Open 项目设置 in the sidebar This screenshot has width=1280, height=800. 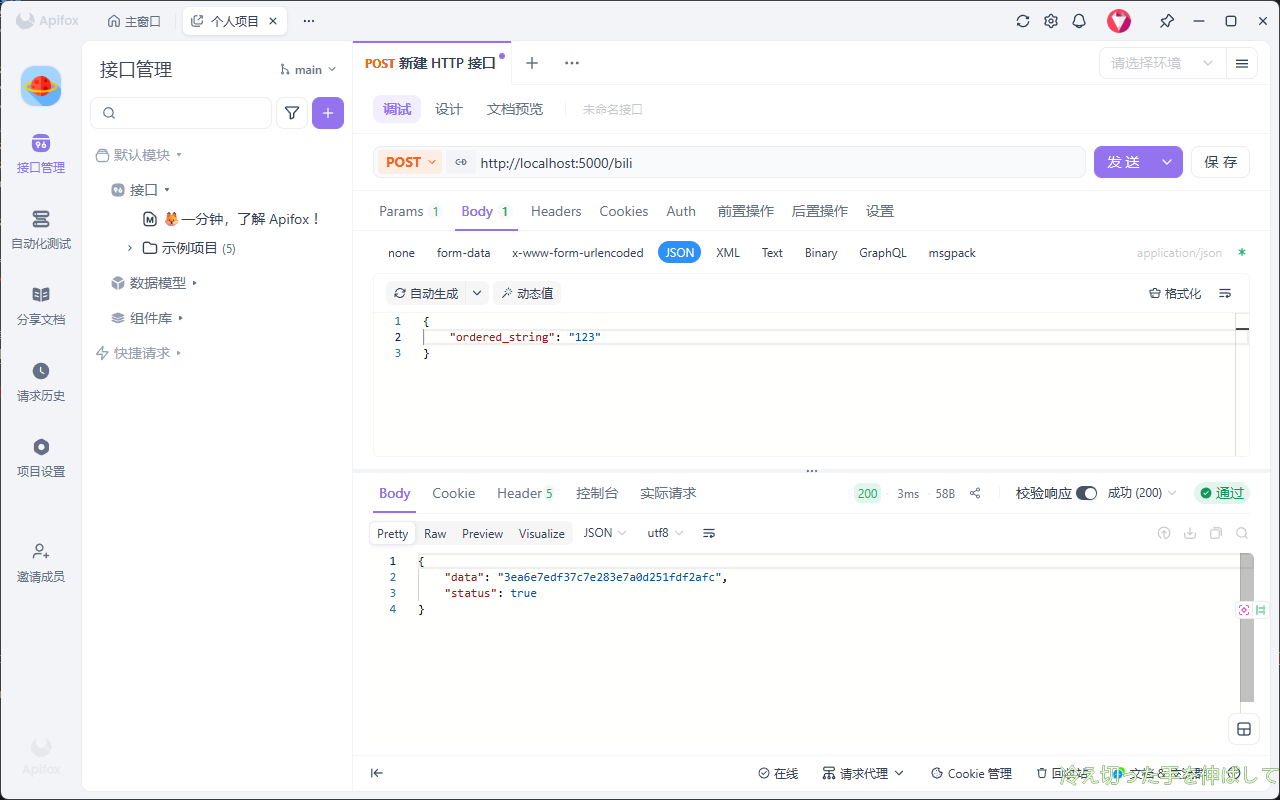click(41, 457)
